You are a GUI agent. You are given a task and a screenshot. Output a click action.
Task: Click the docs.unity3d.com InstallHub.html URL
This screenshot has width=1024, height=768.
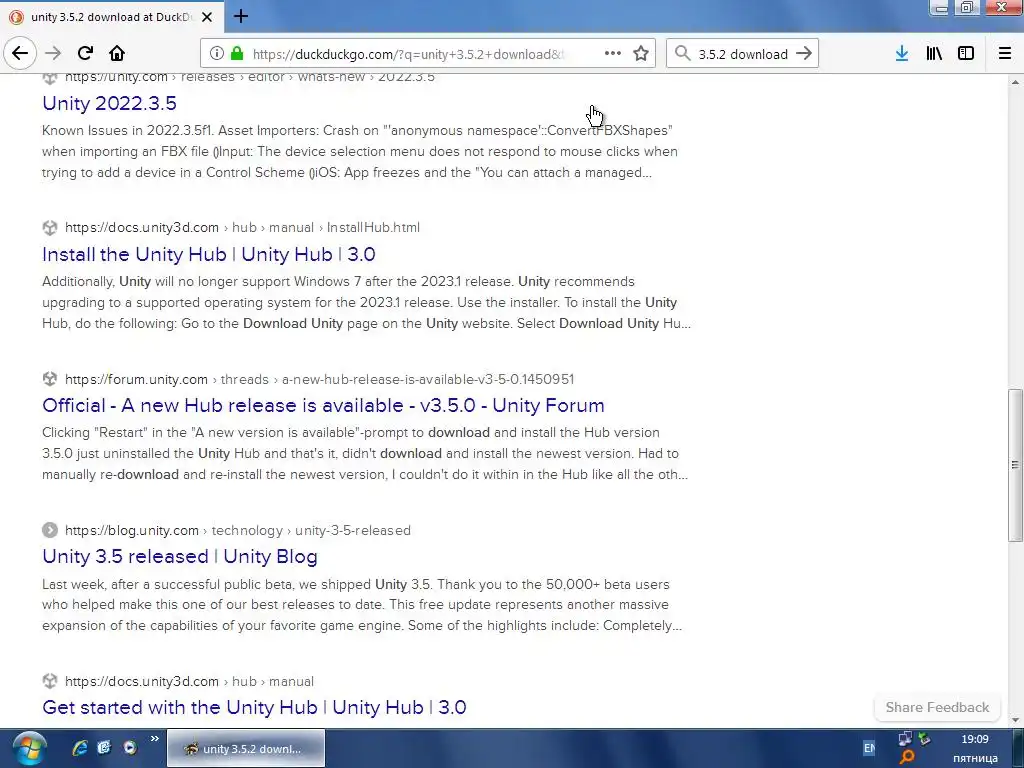tap(242, 227)
